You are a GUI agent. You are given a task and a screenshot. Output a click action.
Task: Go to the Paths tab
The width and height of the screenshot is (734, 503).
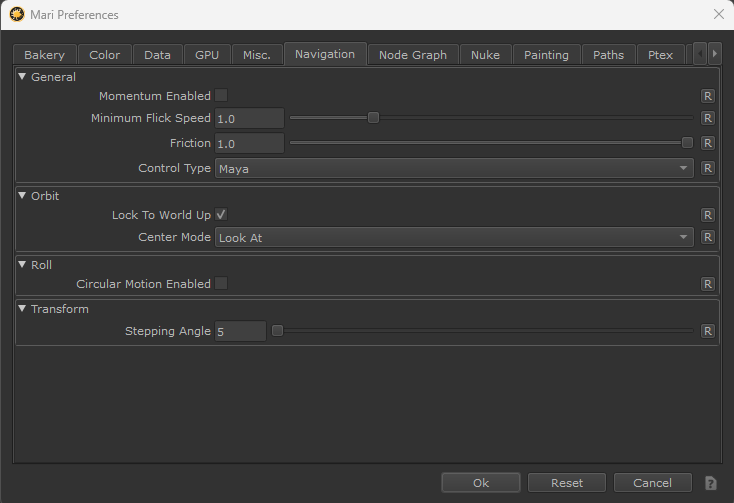point(609,55)
